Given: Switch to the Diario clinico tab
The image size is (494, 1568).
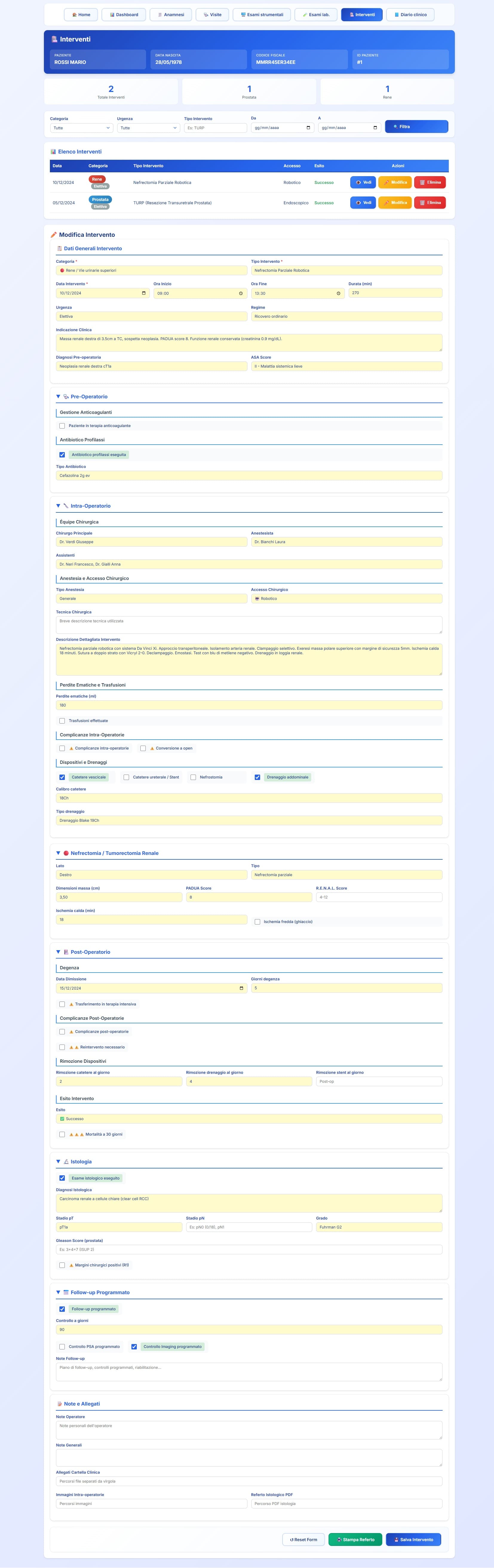Looking at the screenshot, I should (x=410, y=15).
